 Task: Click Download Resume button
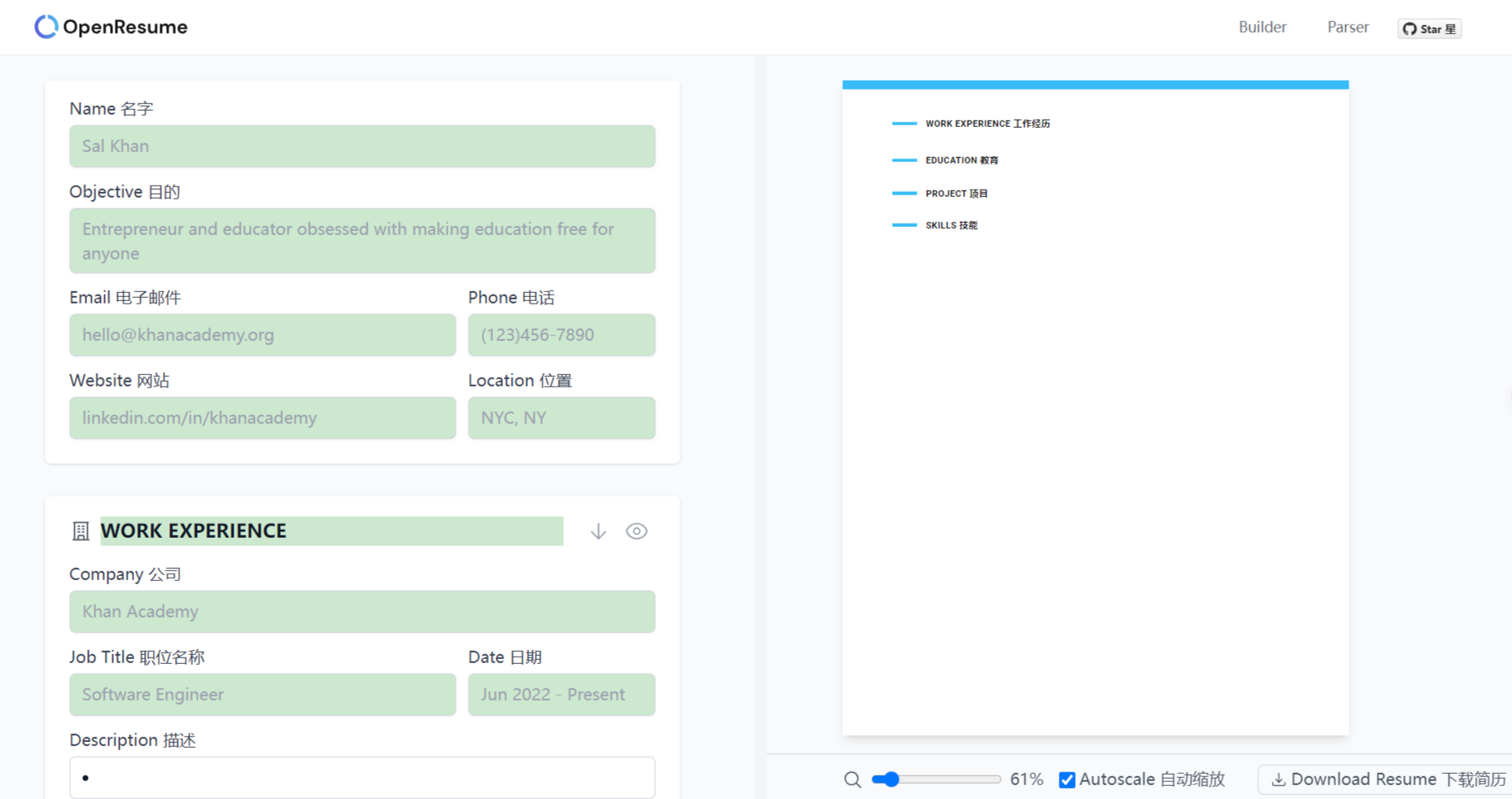1387,779
